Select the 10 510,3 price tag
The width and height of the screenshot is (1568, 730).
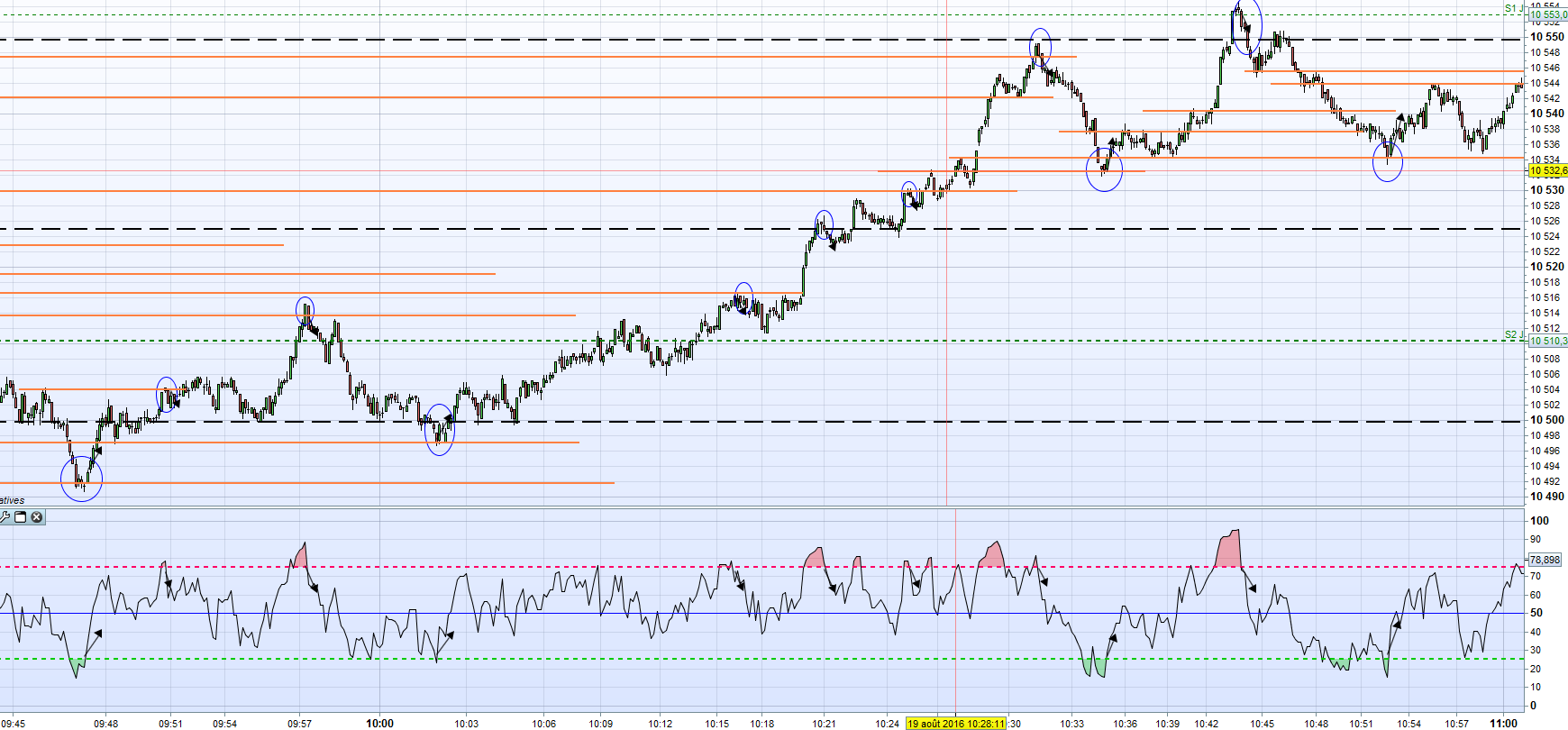coord(1548,341)
